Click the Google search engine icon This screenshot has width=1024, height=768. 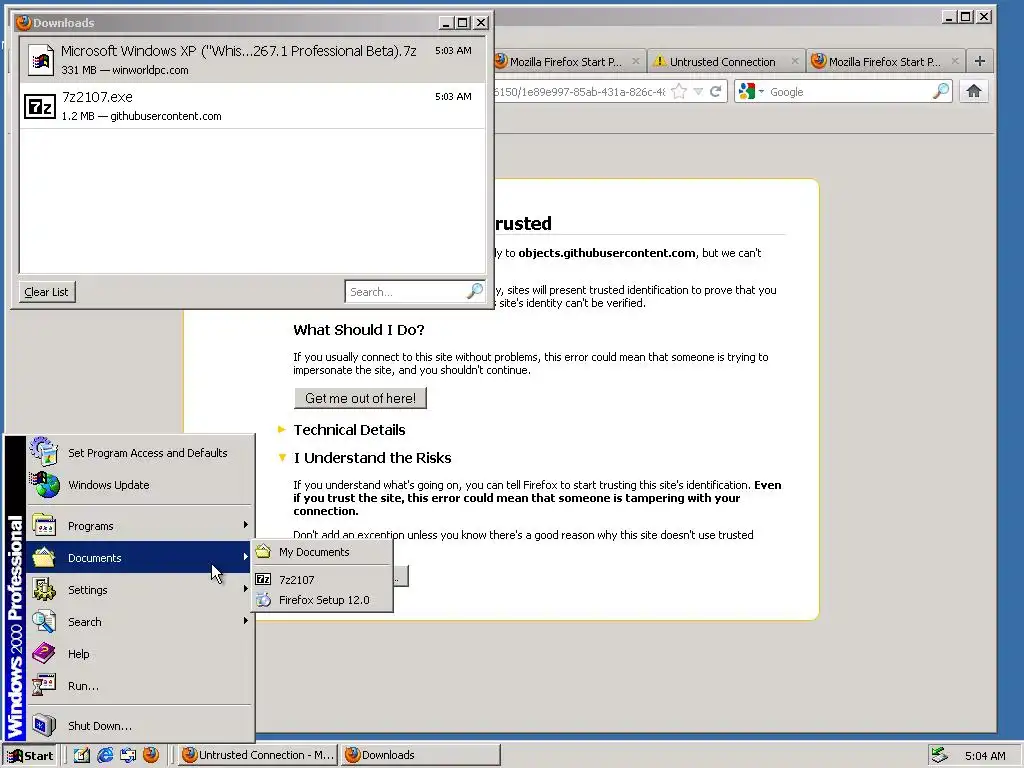(x=746, y=91)
